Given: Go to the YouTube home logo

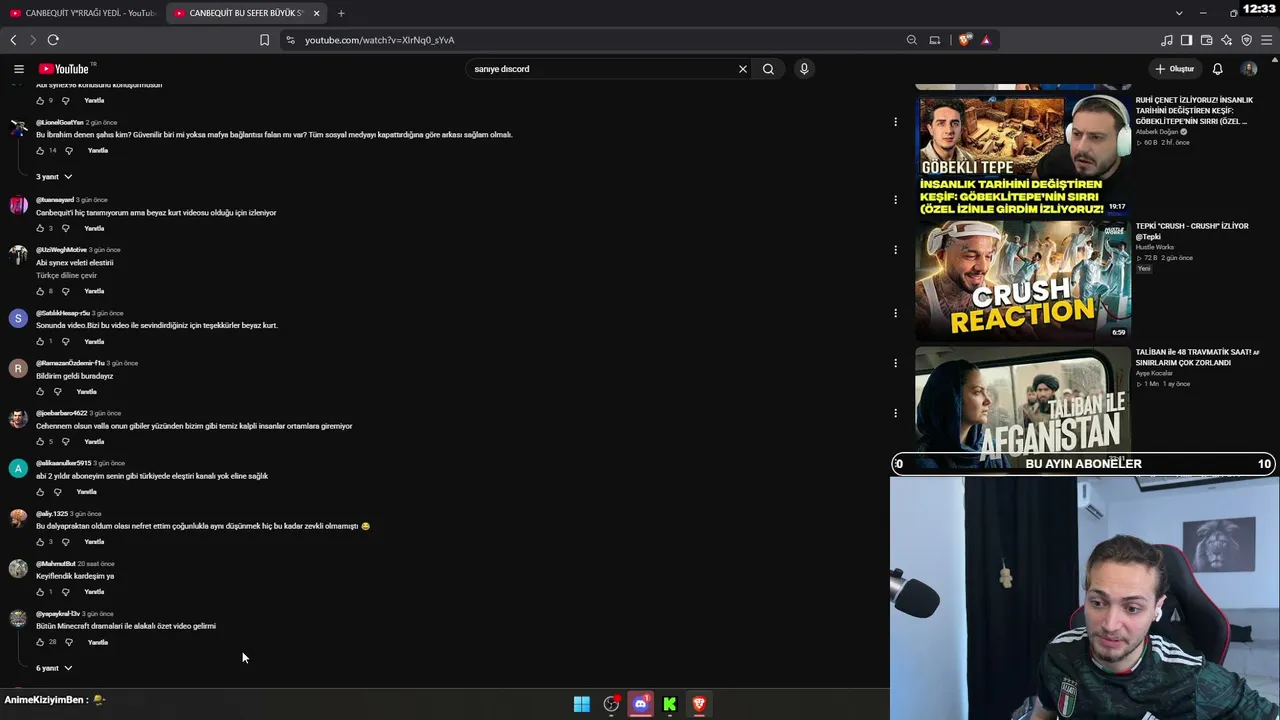Looking at the screenshot, I should [64, 69].
